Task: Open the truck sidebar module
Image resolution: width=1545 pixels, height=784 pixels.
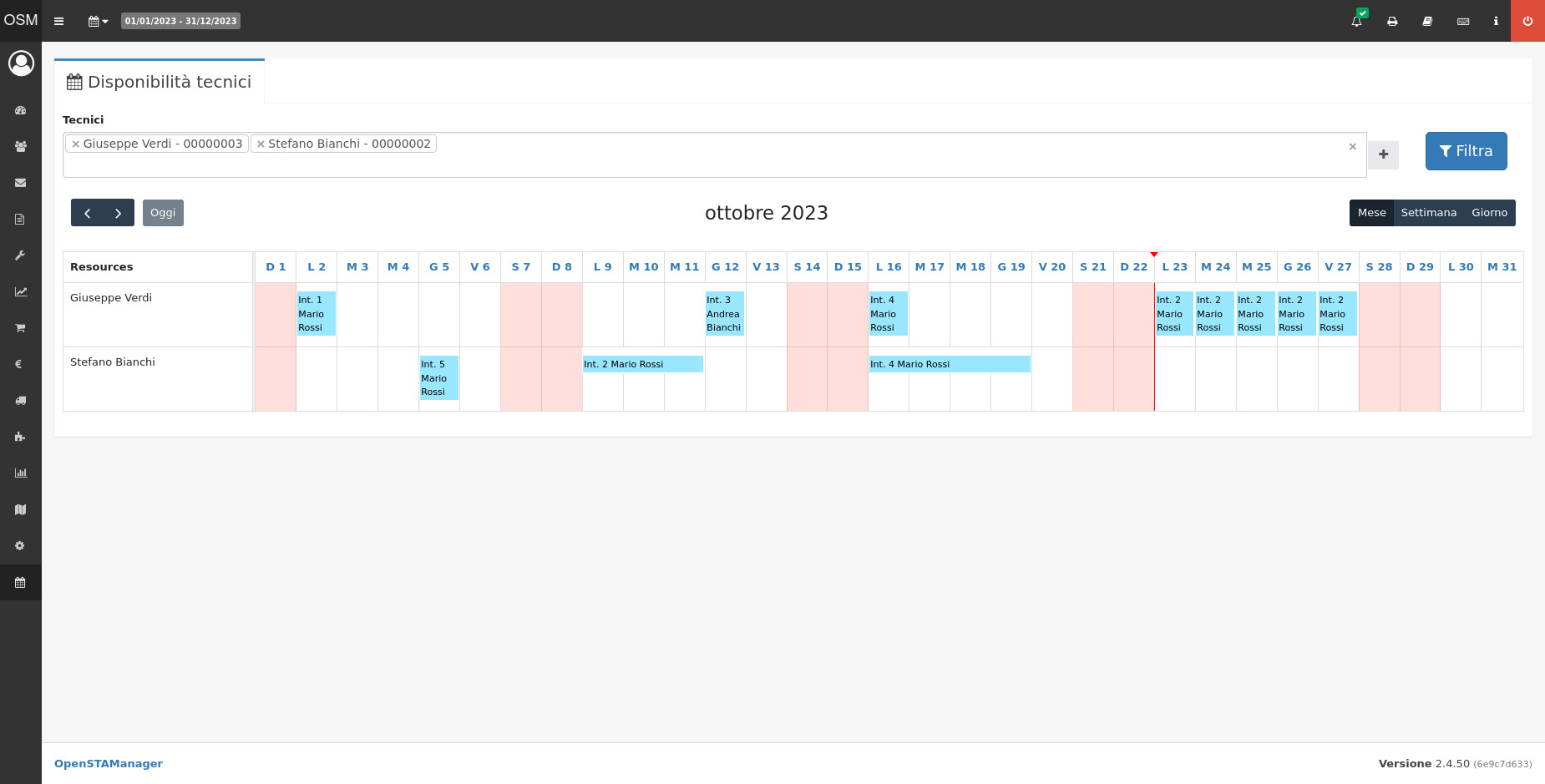Action: click(20, 401)
